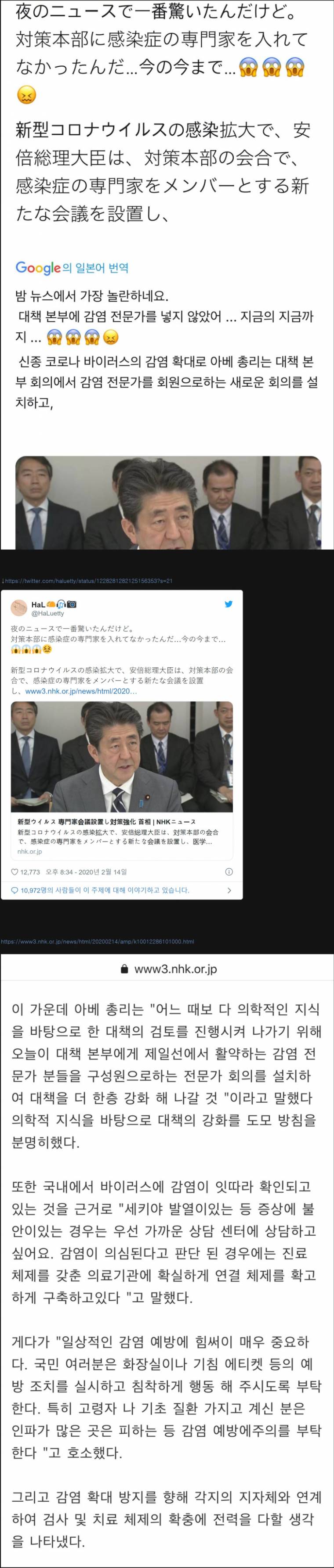Click the nhk.or.jp domain text in the card

pos(30,852)
